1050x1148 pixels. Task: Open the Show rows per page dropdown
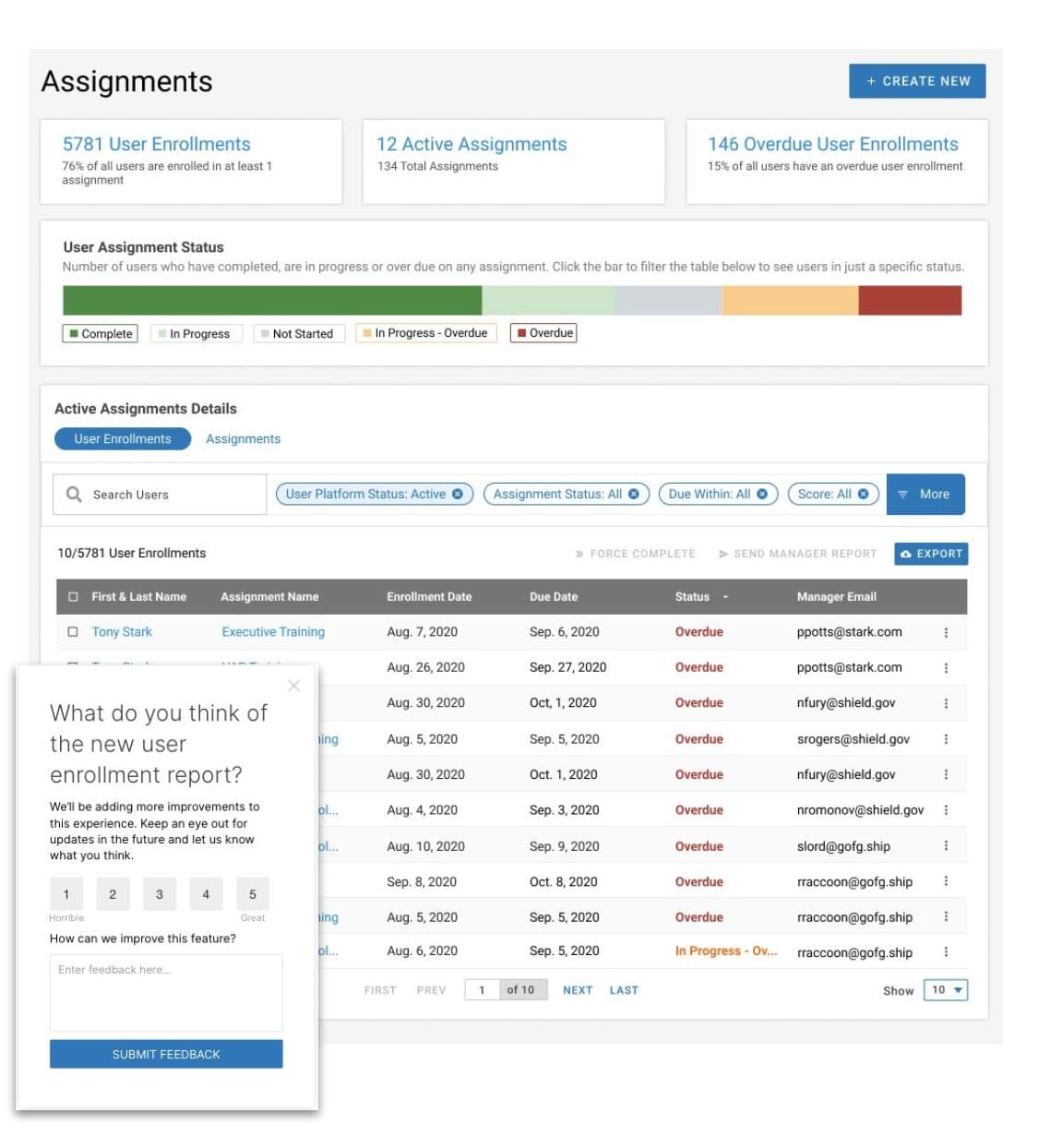(x=945, y=990)
